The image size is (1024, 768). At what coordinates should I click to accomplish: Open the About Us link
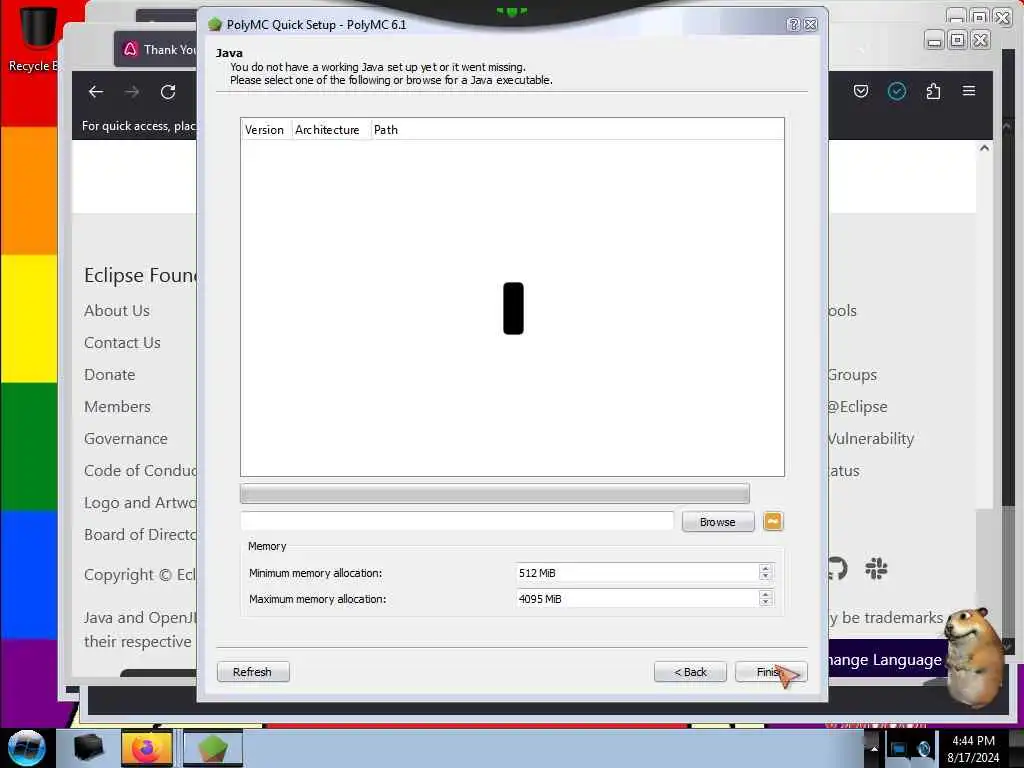[x=117, y=311]
